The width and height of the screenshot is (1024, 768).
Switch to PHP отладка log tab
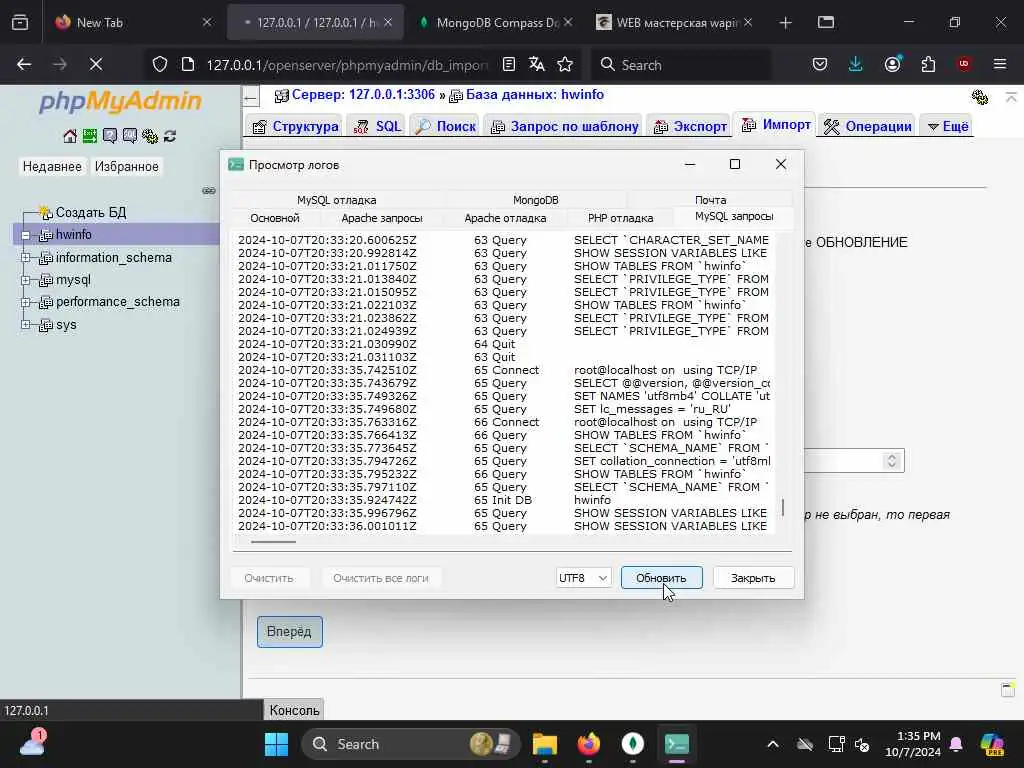click(x=620, y=218)
